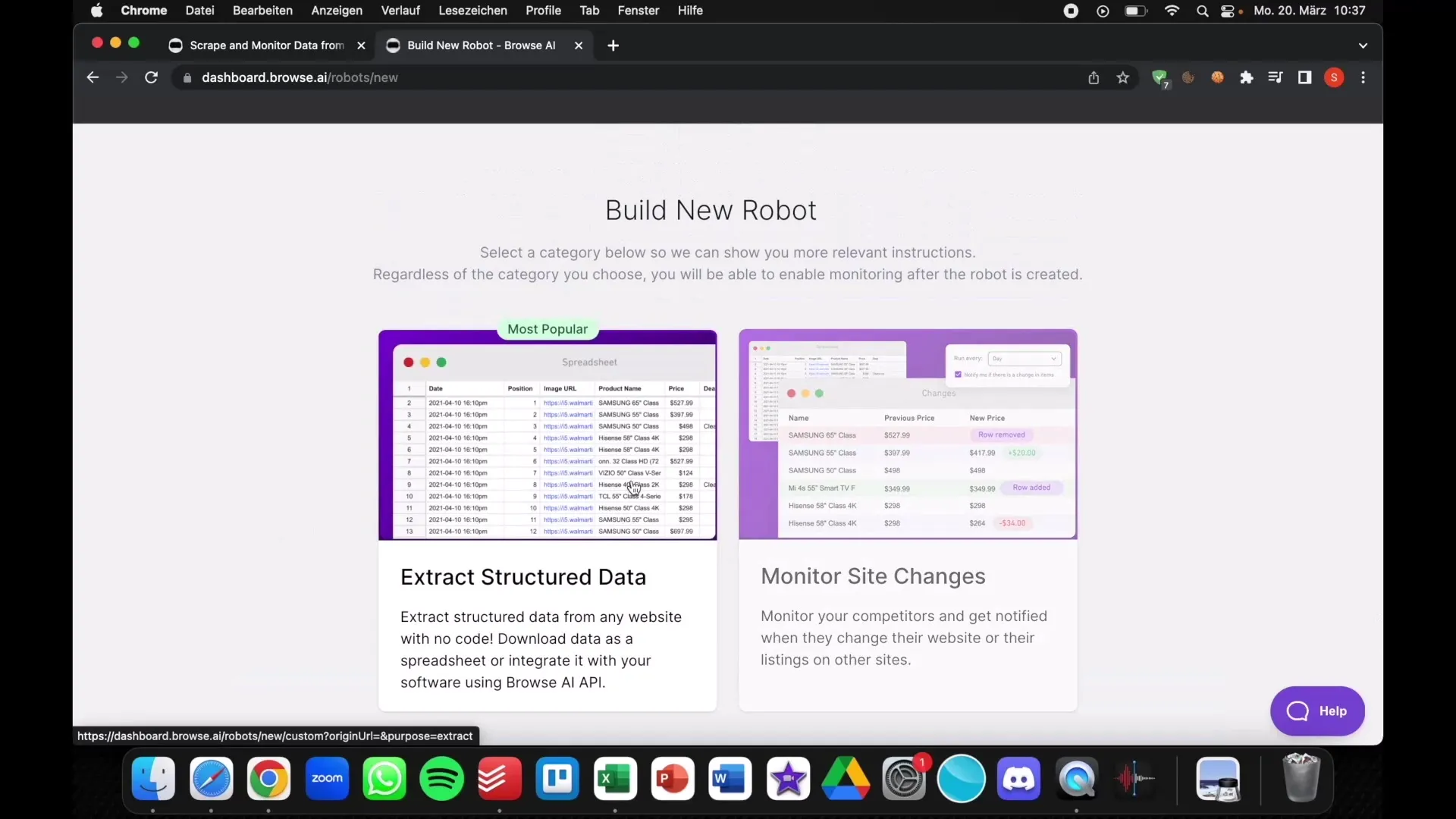Screen dimensions: 1456x819
Task: Switch to Scrape and Monitor Data tab
Action: coord(267,45)
